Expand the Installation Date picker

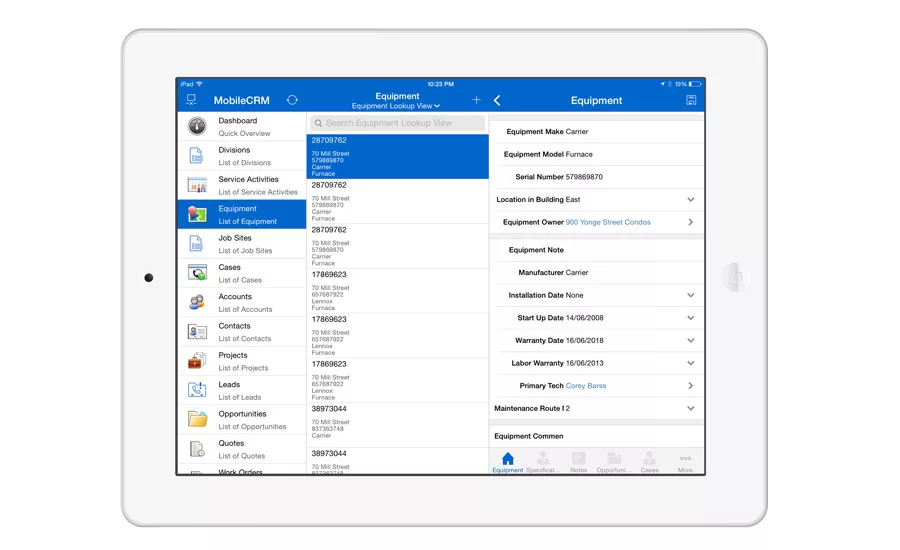pos(690,295)
